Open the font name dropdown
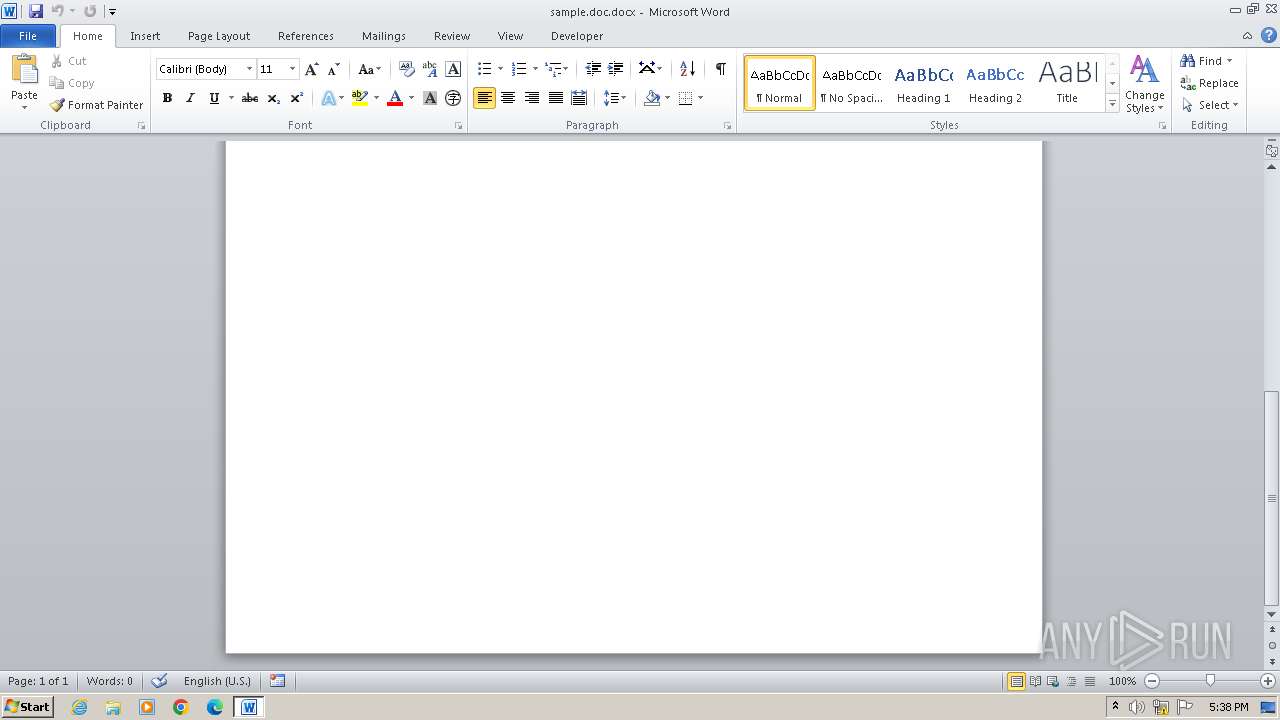 [x=249, y=69]
